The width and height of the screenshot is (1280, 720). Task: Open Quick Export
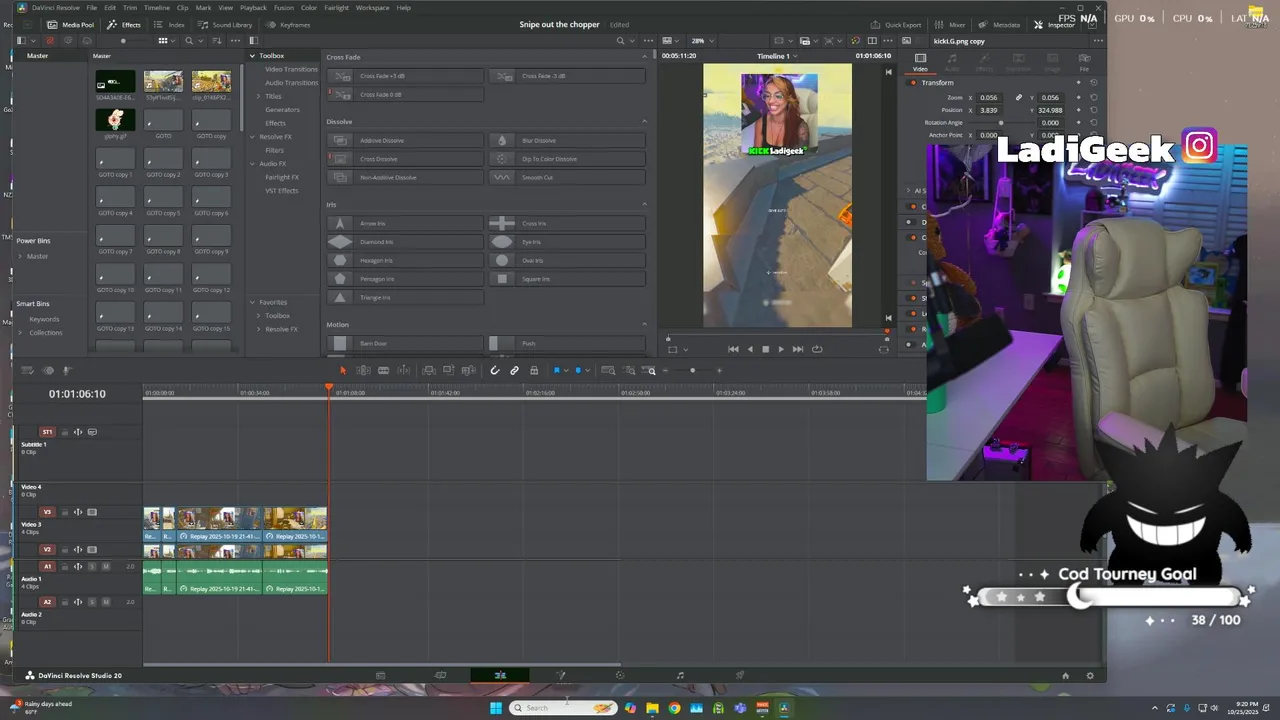[896, 24]
